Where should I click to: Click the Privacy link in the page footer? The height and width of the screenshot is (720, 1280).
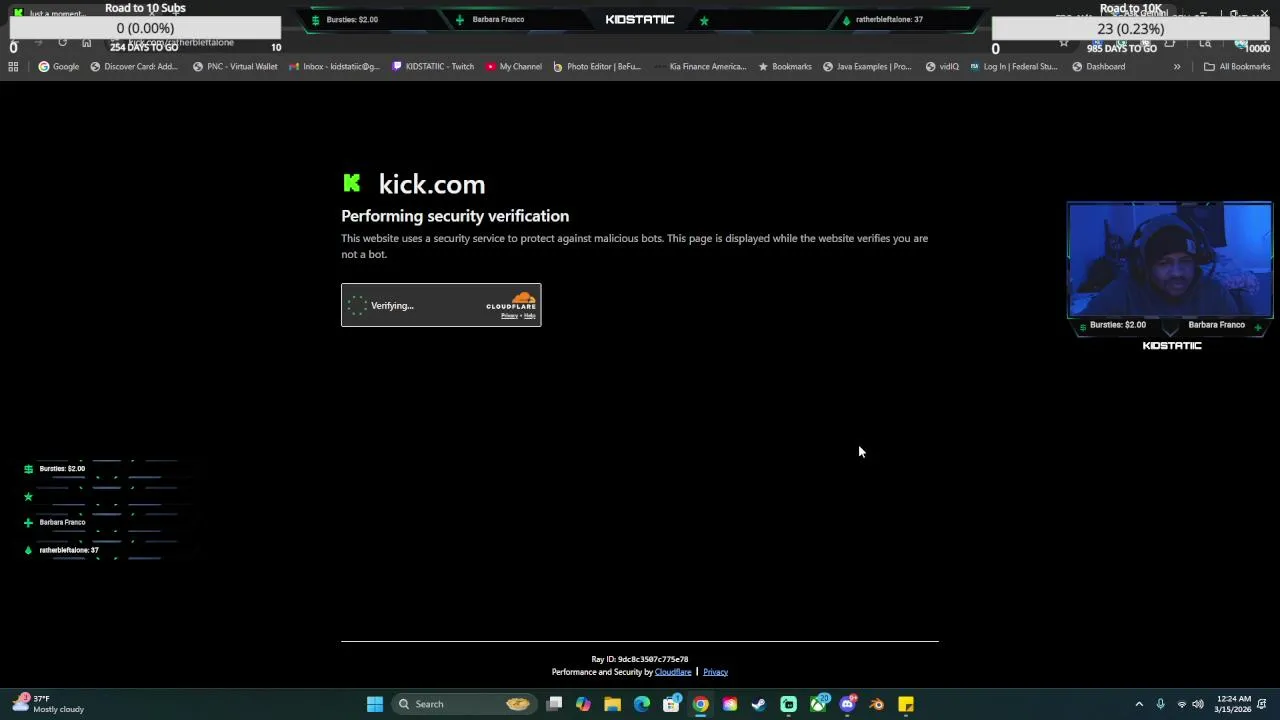click(x=715, y=672)
